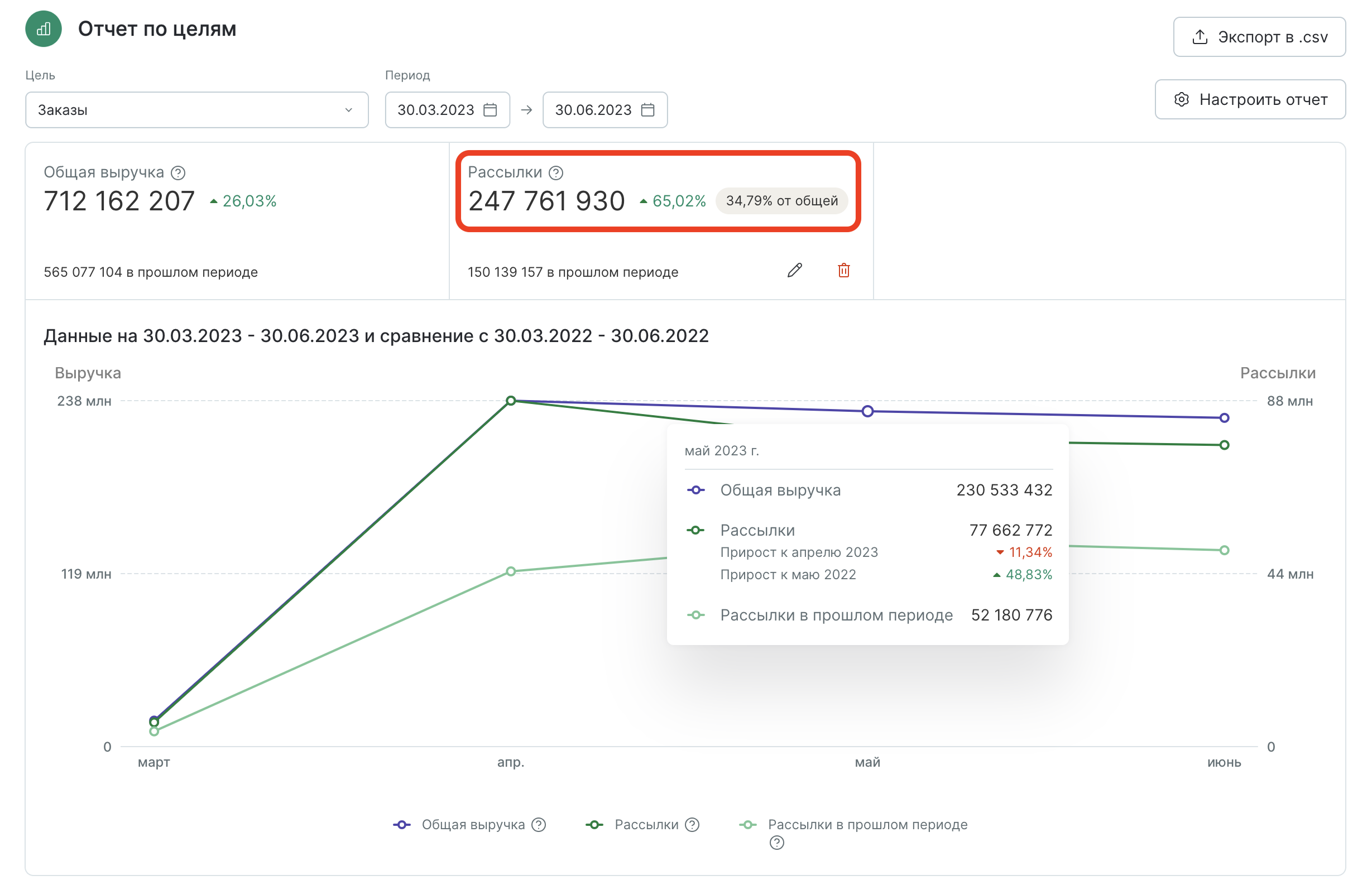Click the start date field 30.03.2023
Screen dimensions: 1372x885
[447, 110]
